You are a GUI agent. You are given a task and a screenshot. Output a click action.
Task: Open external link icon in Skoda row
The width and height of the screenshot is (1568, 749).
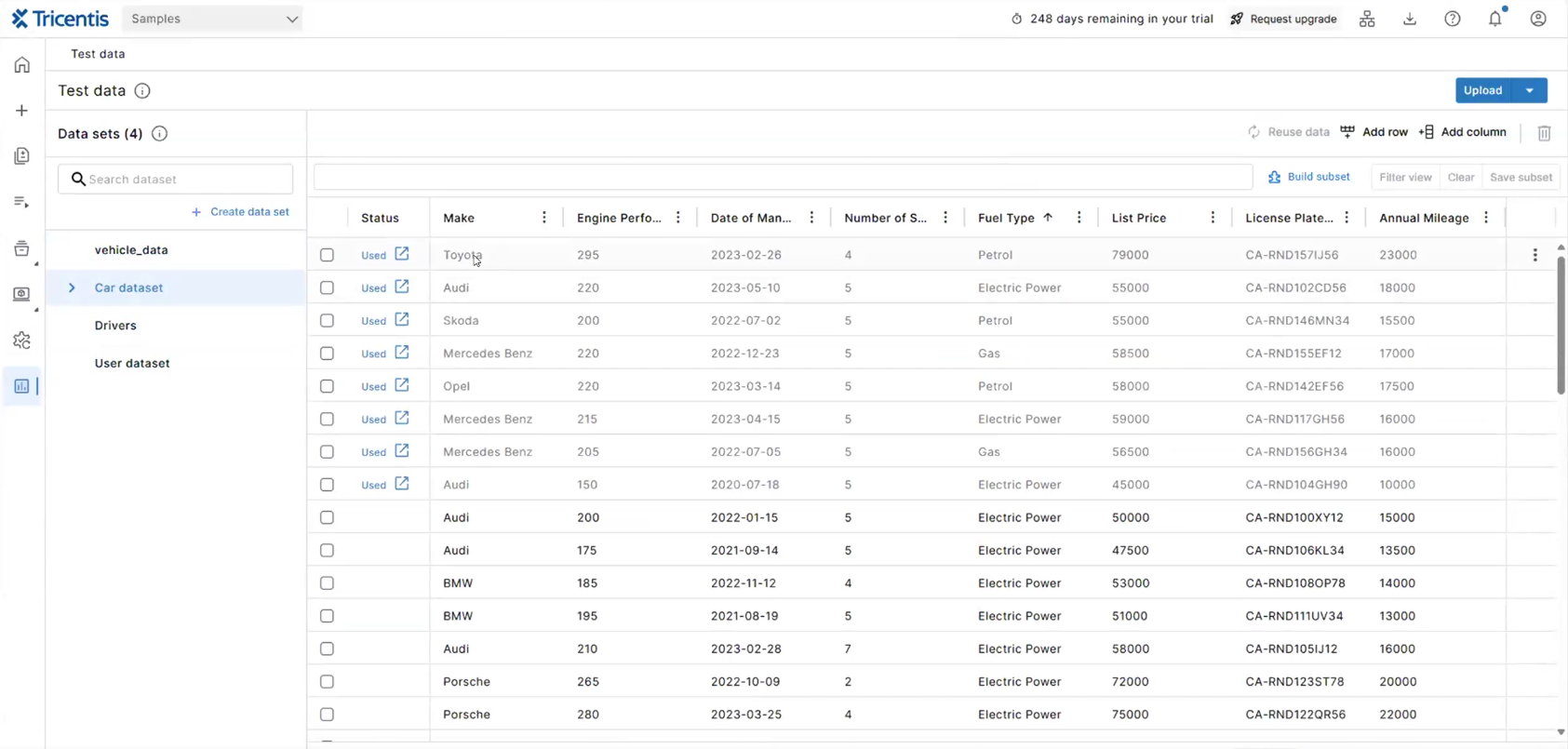402,320
